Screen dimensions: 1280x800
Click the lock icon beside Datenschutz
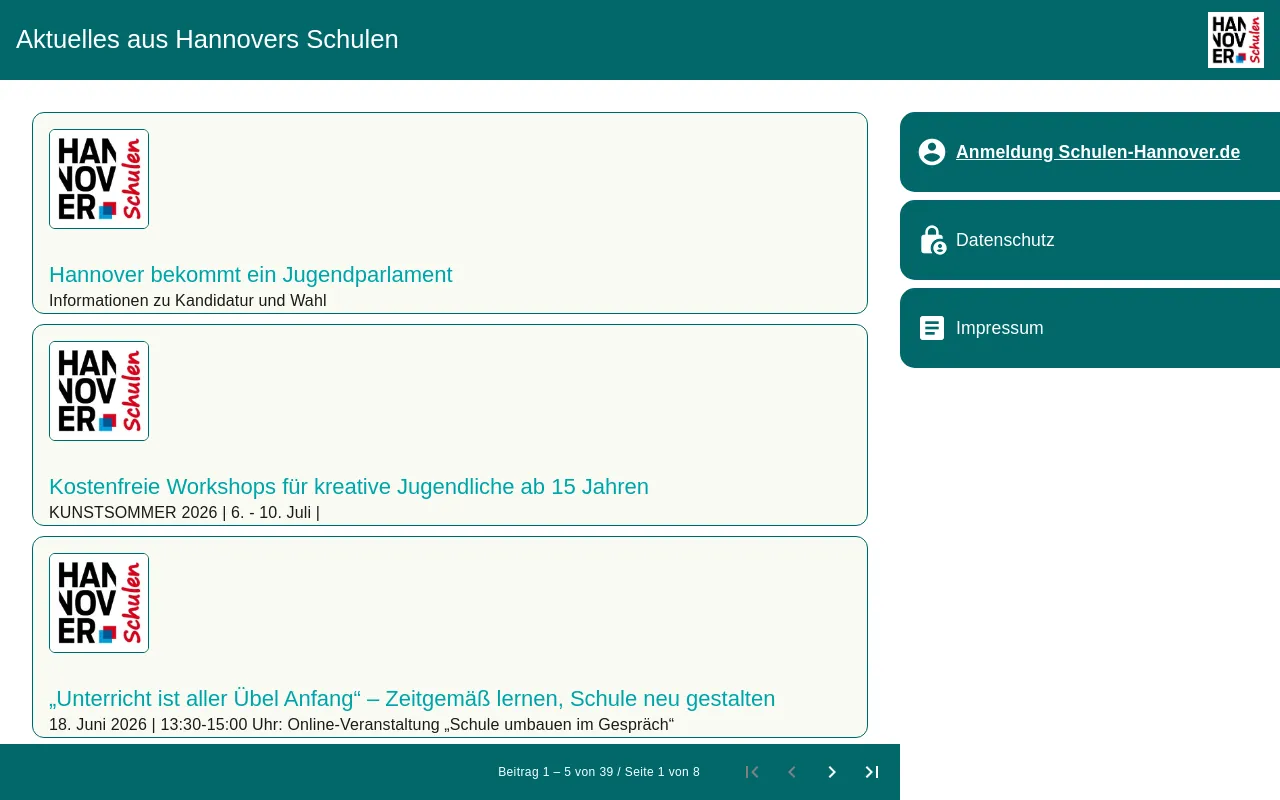(x=932, y=240)
